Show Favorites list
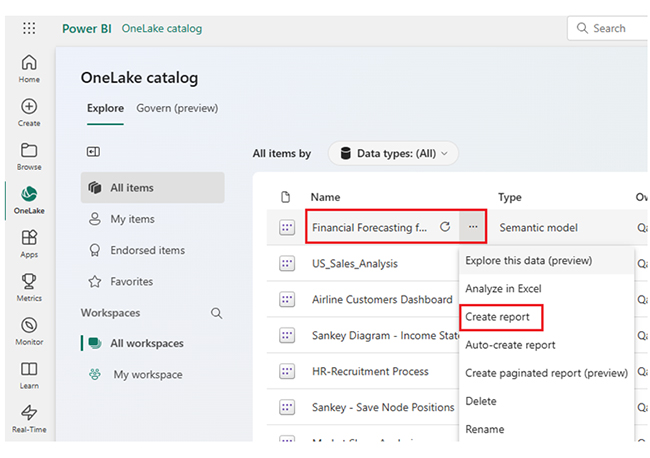This screenshot has width=650, height=458. coord(153,281)
